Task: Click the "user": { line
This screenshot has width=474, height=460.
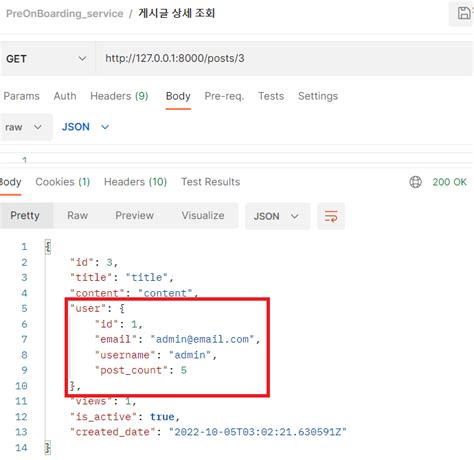Action: (x=97, y=308)
